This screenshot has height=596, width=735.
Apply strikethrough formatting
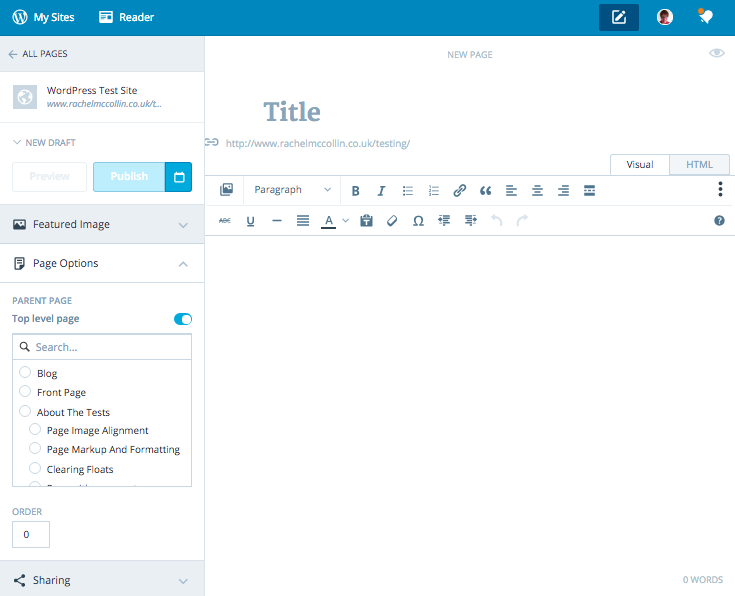click(x=225, y=220)
